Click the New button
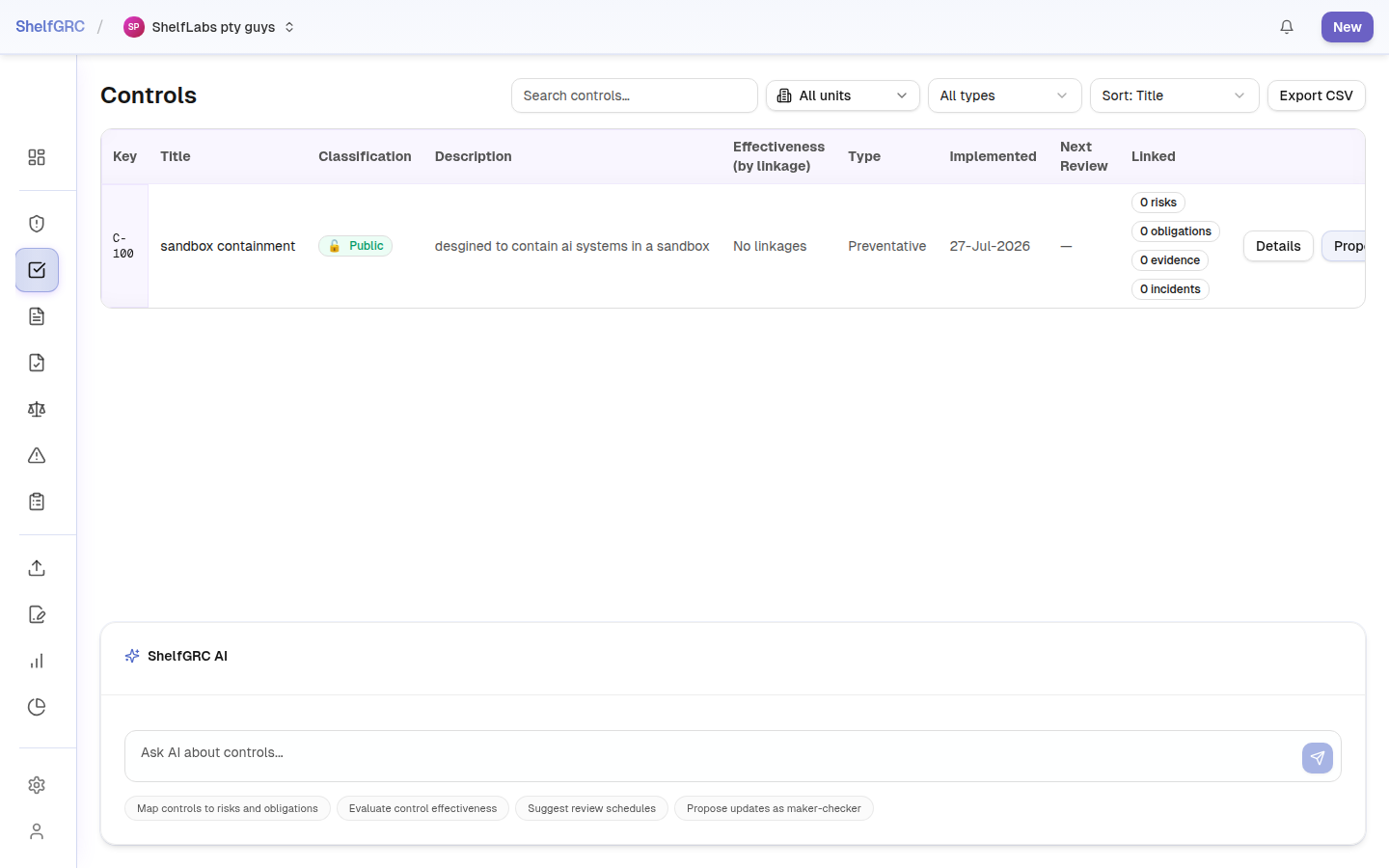 click(x=1348, y=27)
